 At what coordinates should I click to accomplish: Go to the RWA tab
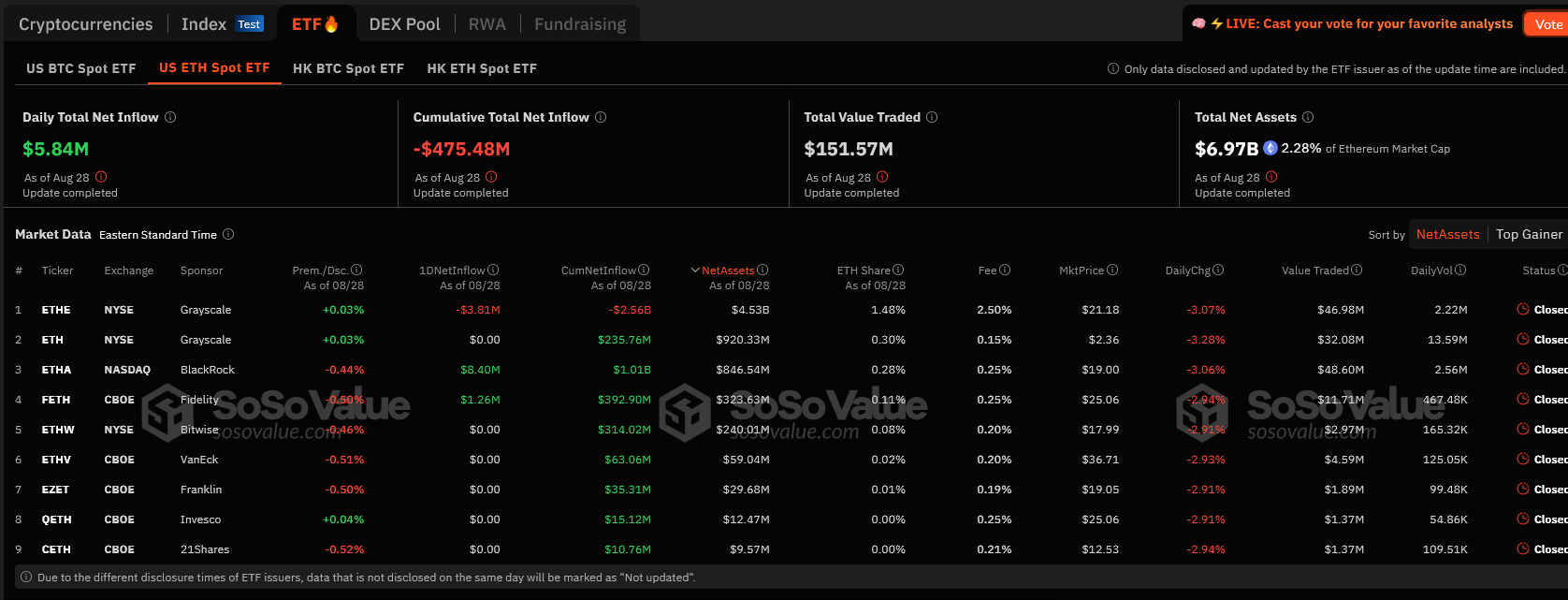tap(486, 24)
